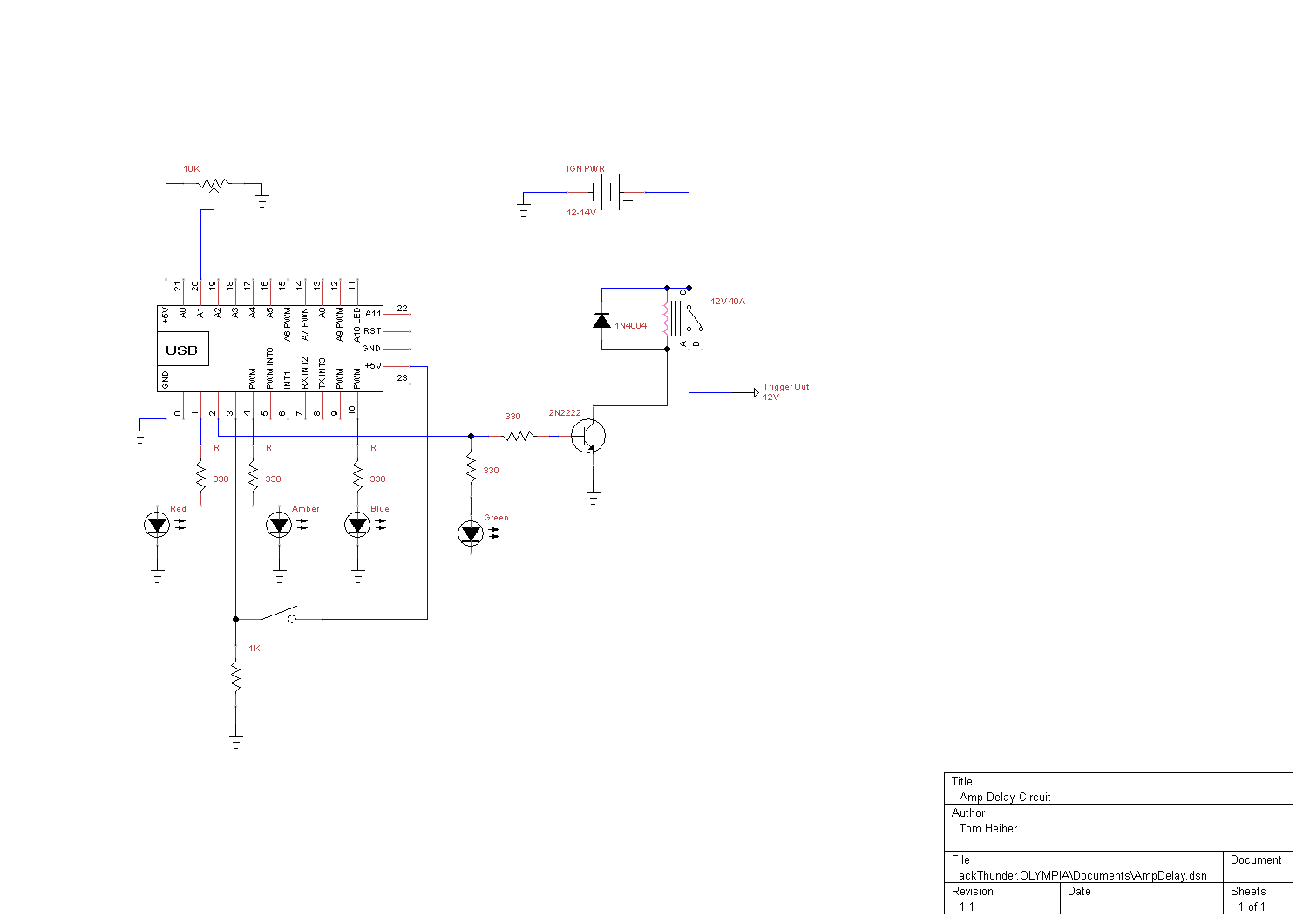Click the '1N4004' diode label
The height and width of the screenshot is (924, 1303).
pyautogui.click(x=631, y=326)
